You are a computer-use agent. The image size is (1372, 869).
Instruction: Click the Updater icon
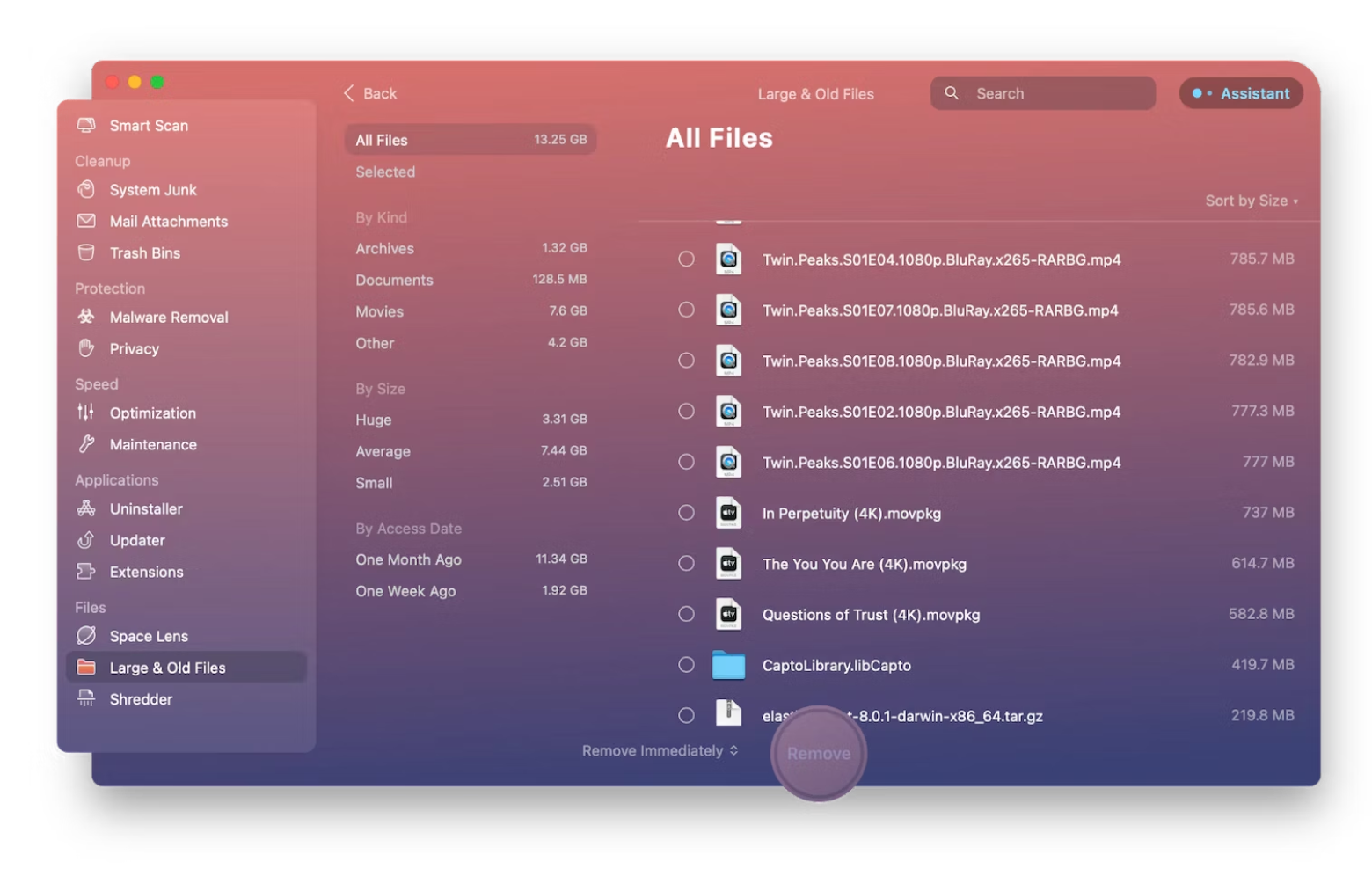(86, 540)
